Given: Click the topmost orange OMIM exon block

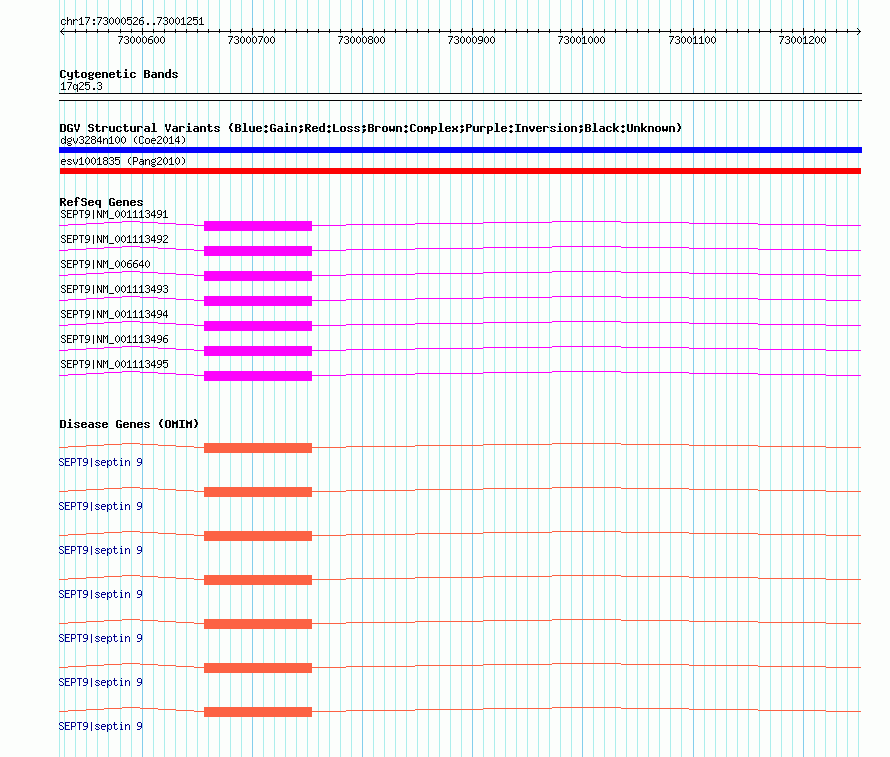Looking at the screenshot, I should coord(258,448).
